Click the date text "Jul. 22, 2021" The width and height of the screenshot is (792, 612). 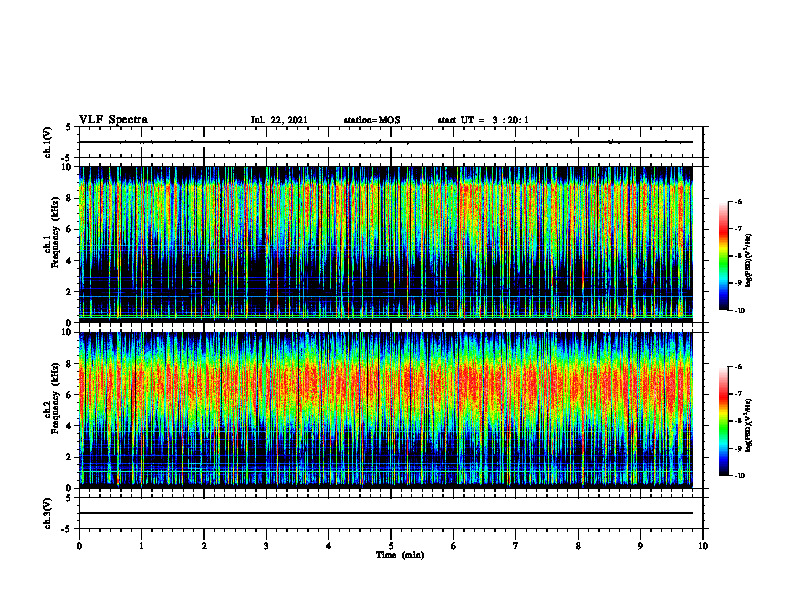click(x=279, y=120)
